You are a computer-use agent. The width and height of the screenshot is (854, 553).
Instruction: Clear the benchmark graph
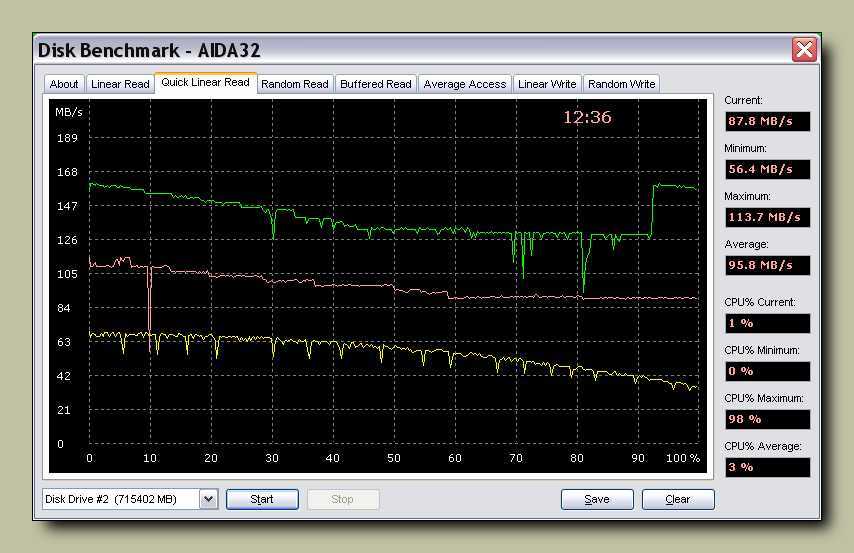678,499
